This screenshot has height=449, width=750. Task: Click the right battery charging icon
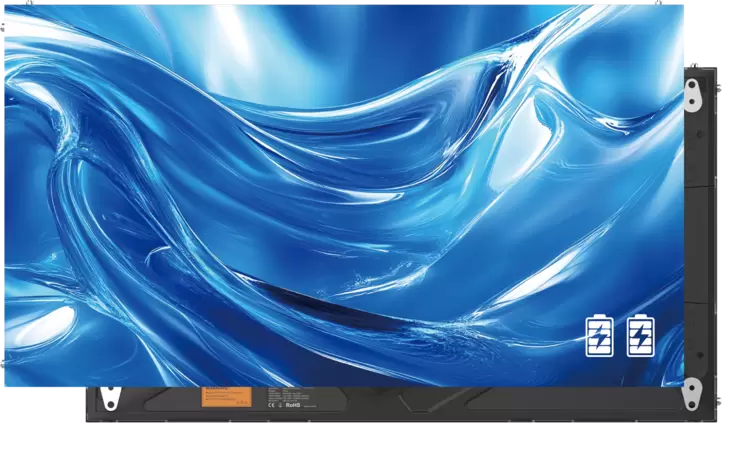[x=639, y=335]
